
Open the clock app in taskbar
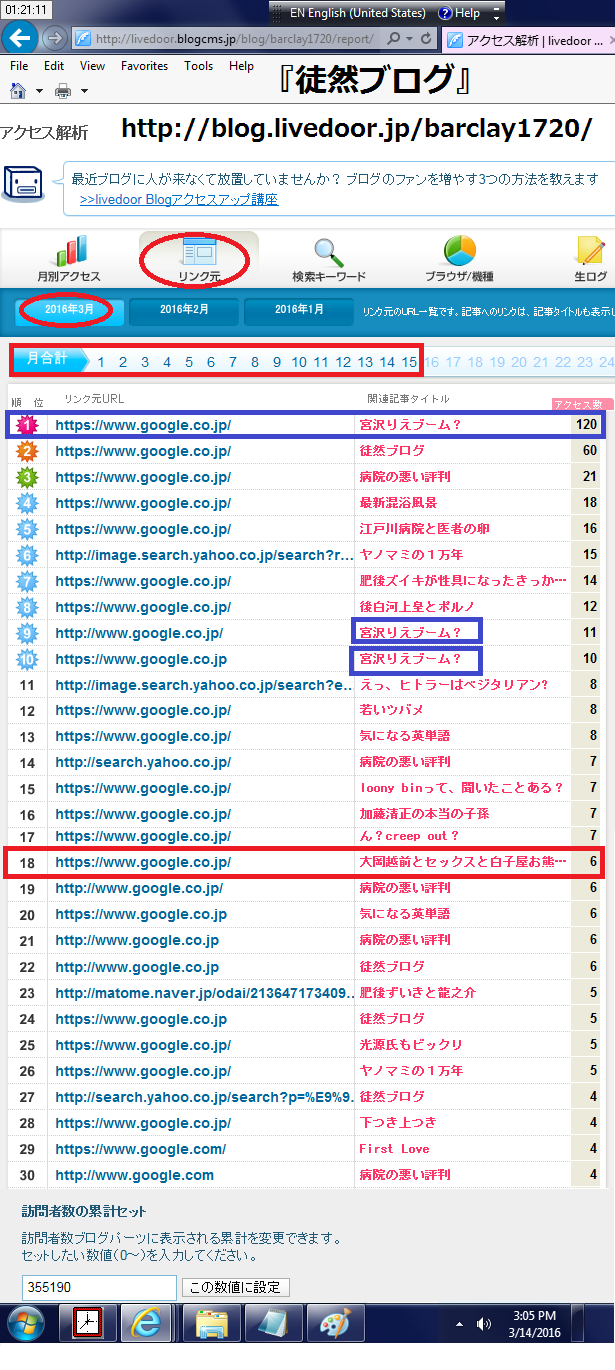88,1323
